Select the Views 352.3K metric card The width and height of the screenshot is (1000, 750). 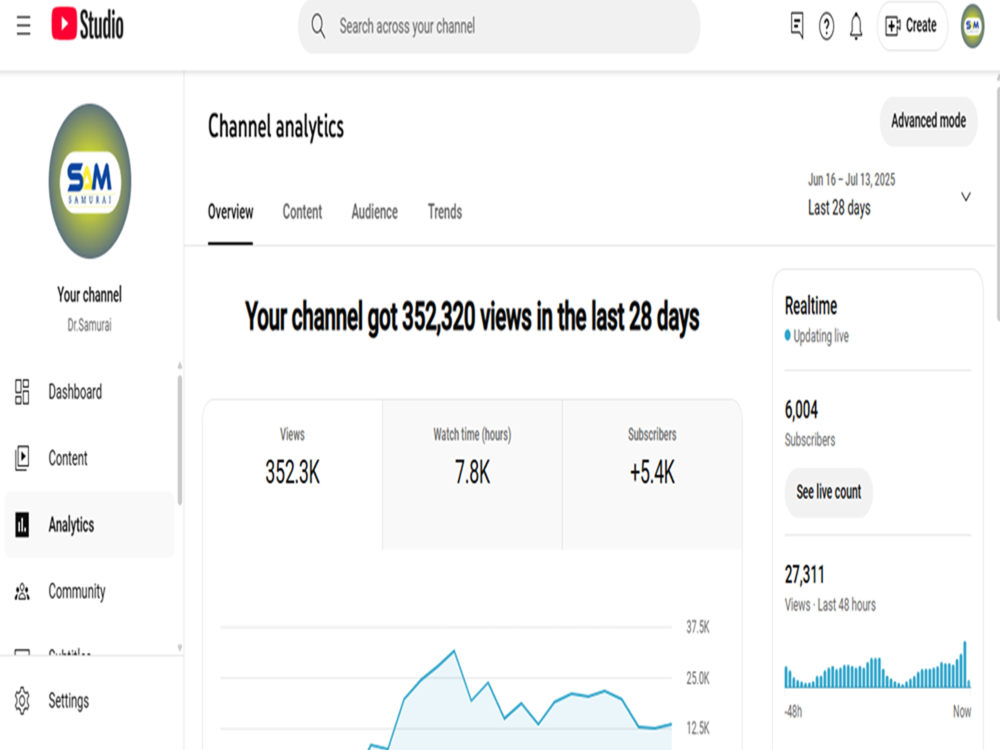(x=293, y=474)
